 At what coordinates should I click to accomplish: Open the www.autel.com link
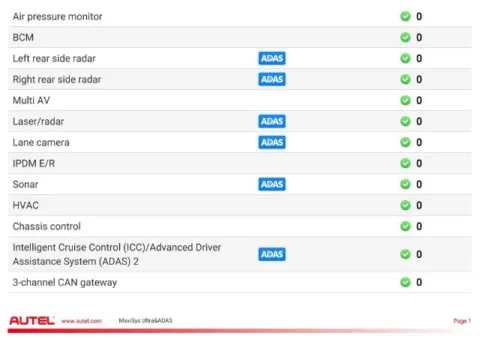click(x=81, y=321)
